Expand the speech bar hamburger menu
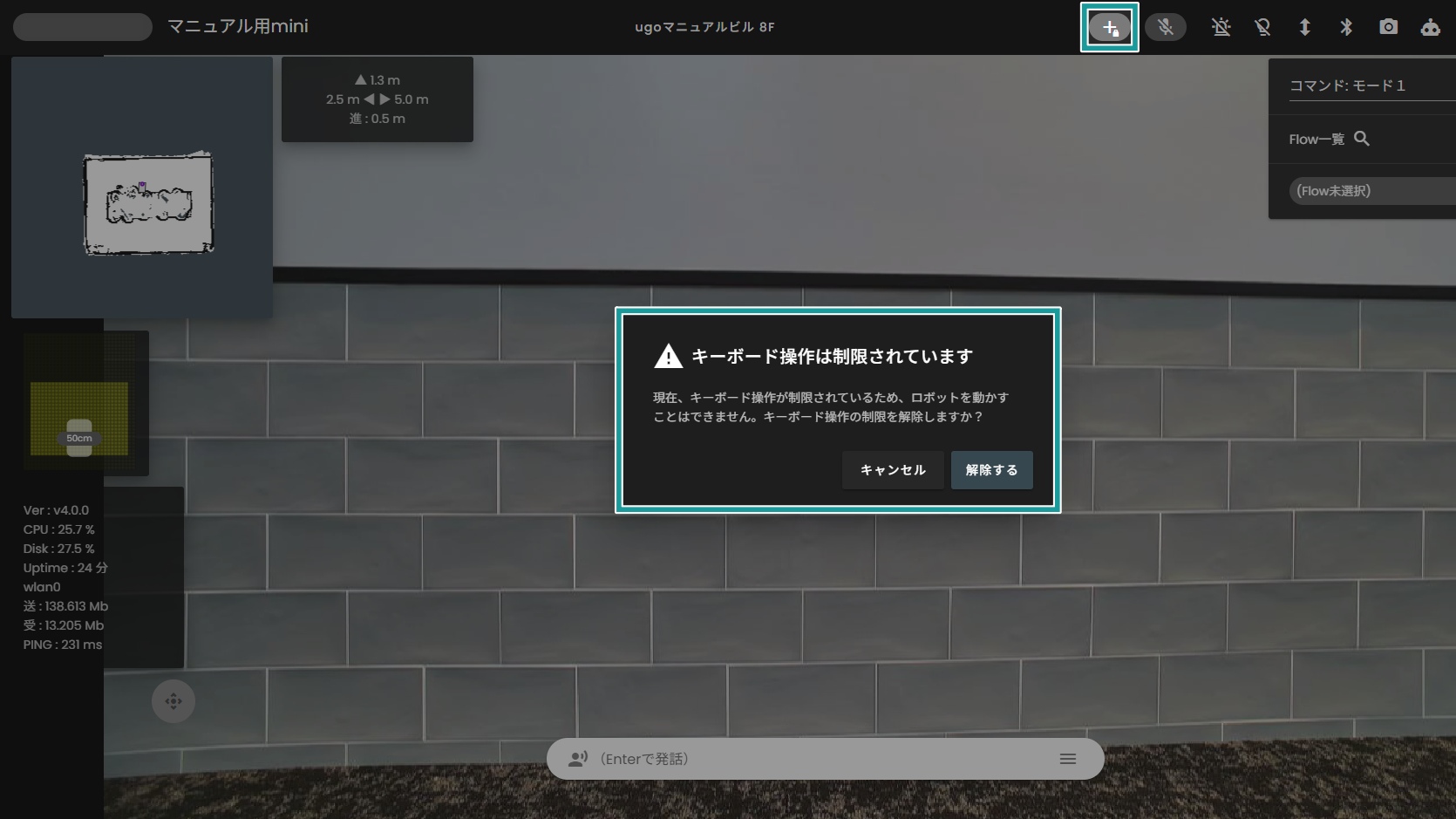 1067,759
